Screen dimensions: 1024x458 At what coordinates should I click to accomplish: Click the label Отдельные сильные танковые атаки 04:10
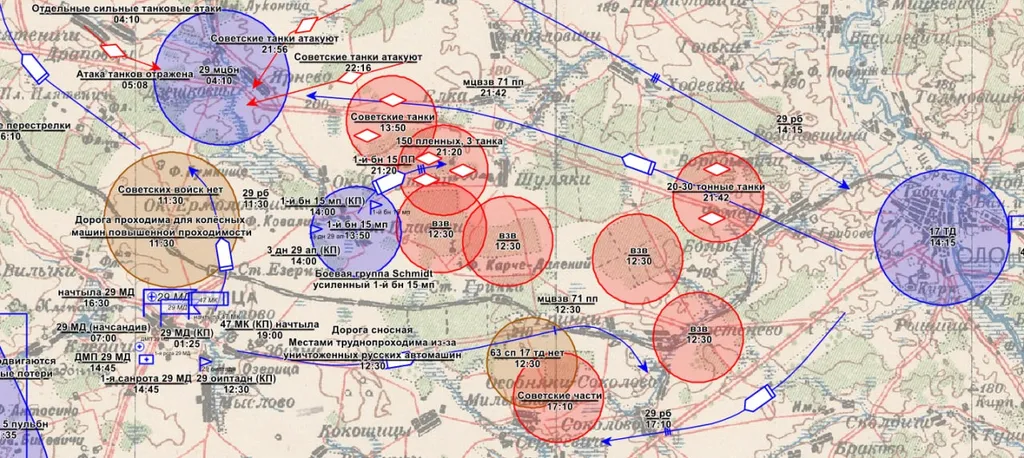click(126, 14)
